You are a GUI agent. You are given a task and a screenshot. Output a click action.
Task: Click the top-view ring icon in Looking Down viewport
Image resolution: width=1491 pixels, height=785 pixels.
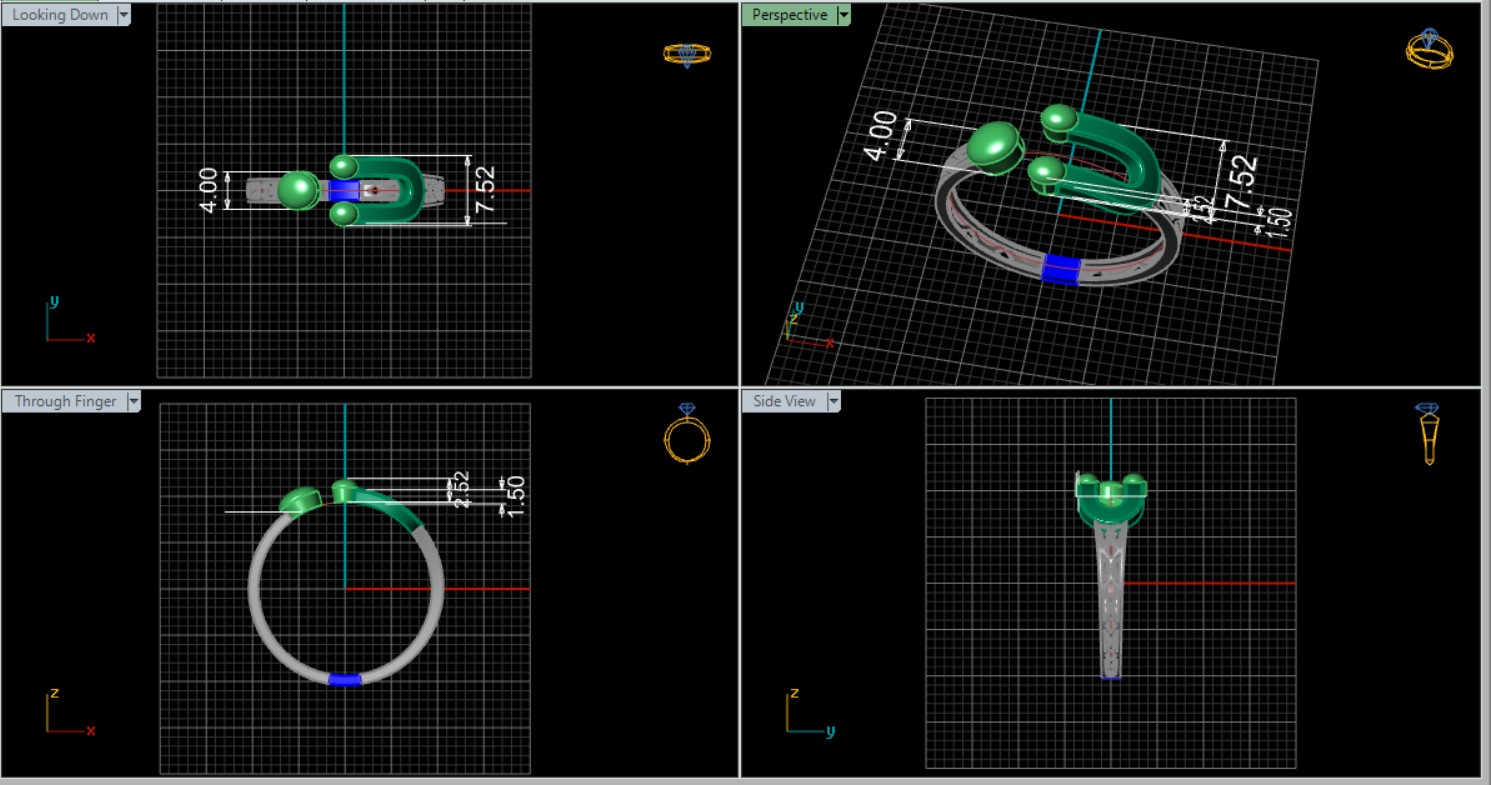(687, 54)
